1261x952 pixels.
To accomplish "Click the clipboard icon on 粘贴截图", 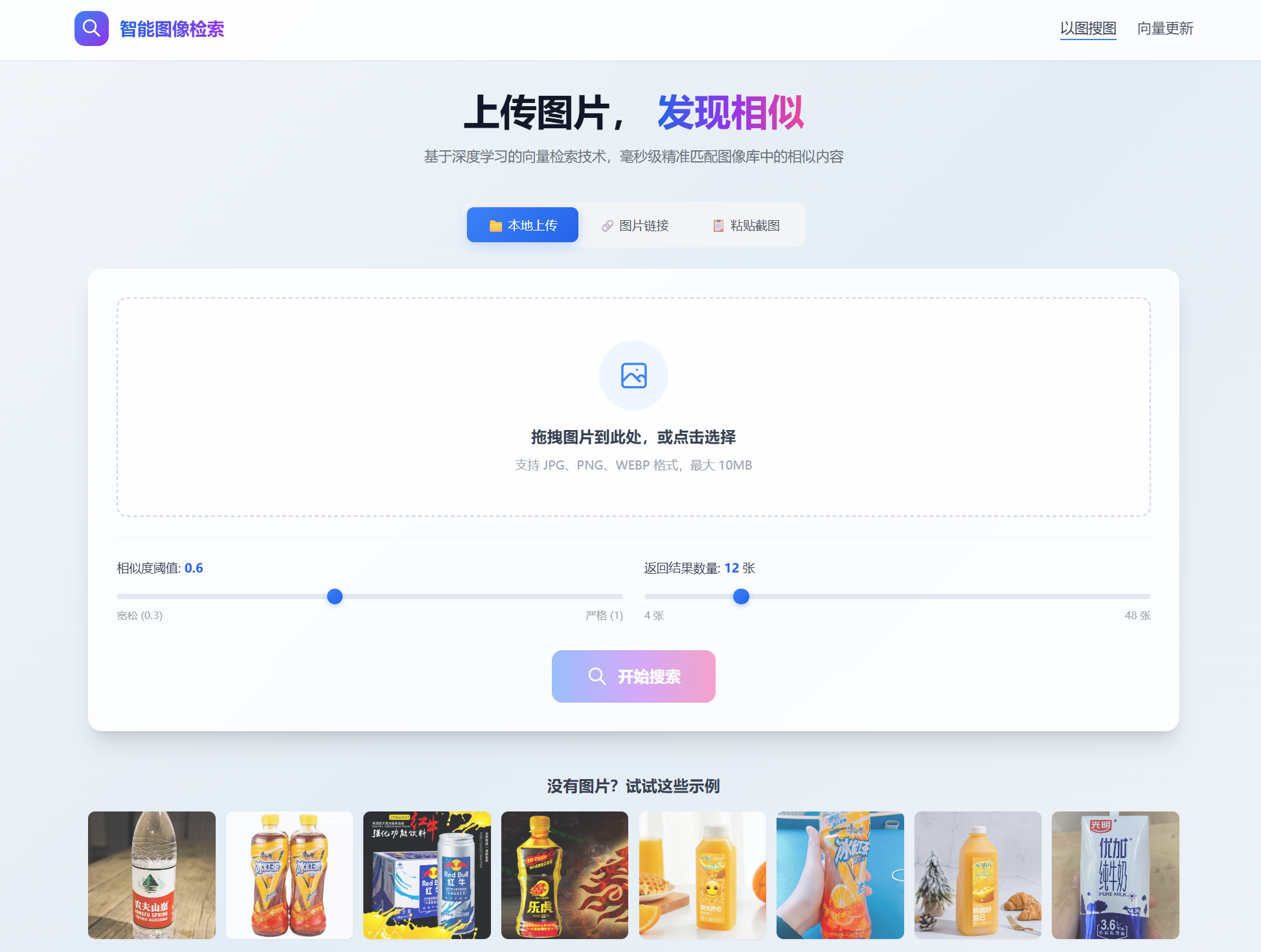I will coord(718,225).
